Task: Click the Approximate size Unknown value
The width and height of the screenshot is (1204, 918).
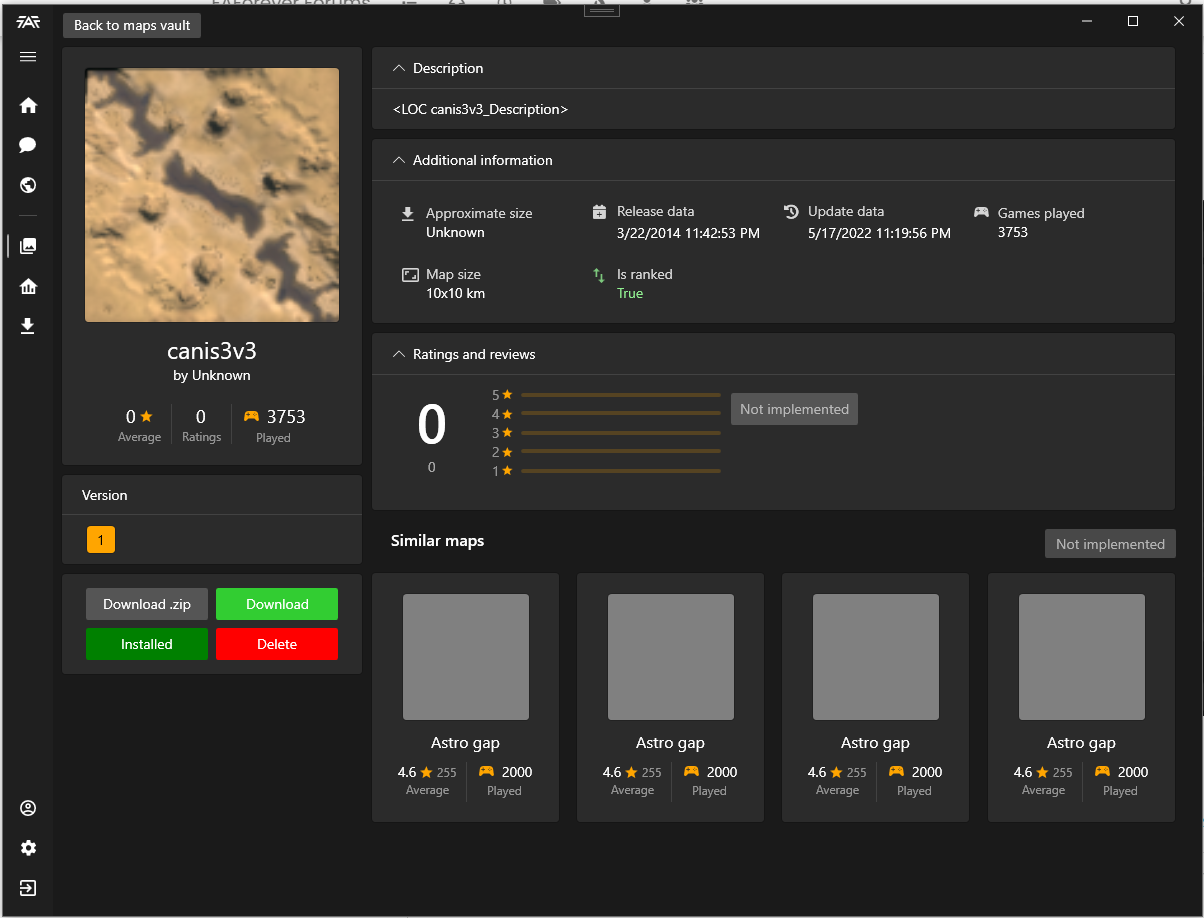Action: tap(455, 233)
